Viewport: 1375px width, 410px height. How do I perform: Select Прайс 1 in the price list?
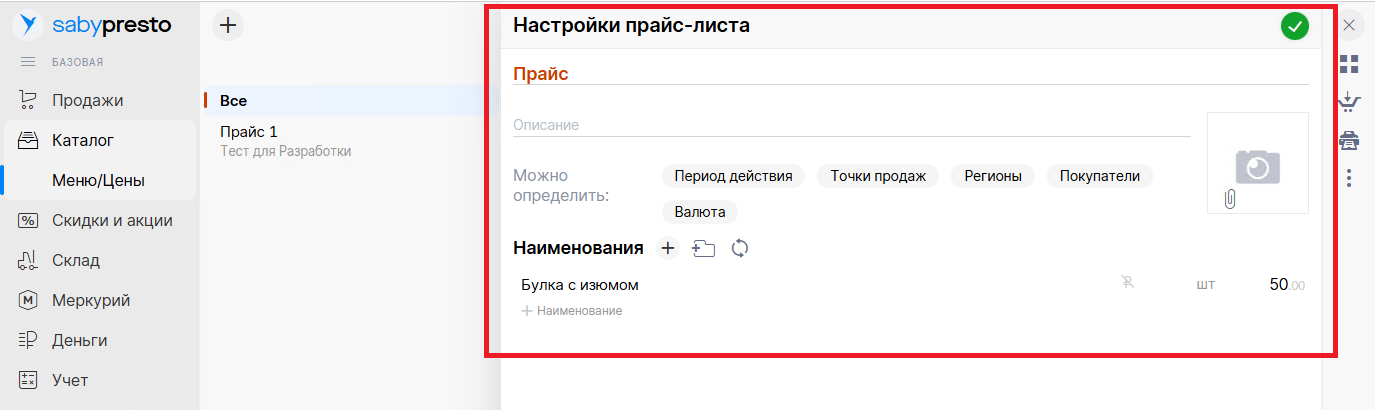coord(249,132)
